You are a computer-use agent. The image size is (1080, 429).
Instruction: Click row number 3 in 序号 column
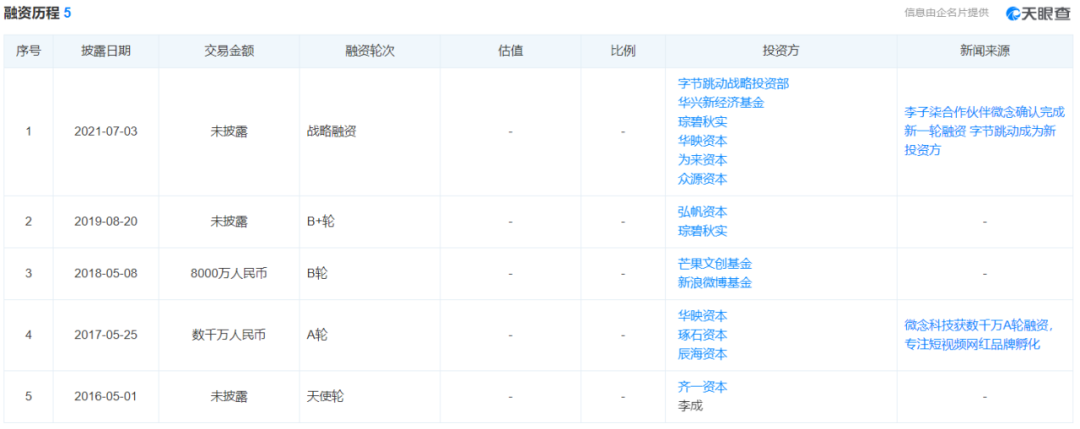click(x=28, y=273)
